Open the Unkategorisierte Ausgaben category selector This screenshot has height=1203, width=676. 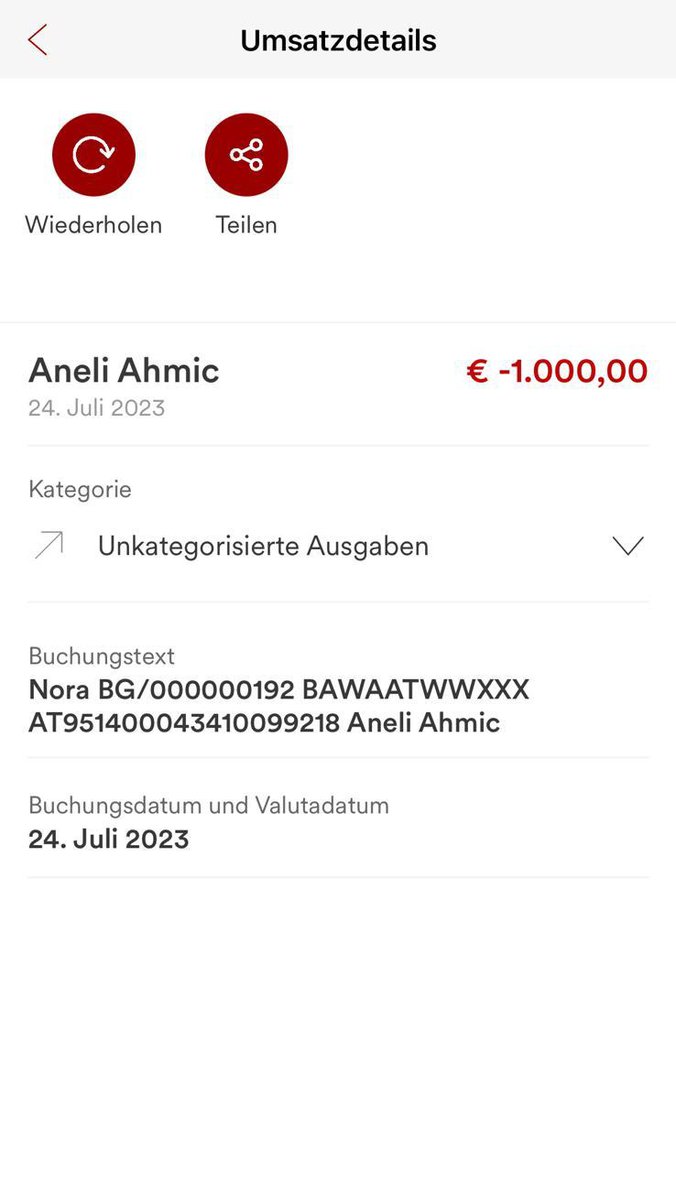pos(263,546)
